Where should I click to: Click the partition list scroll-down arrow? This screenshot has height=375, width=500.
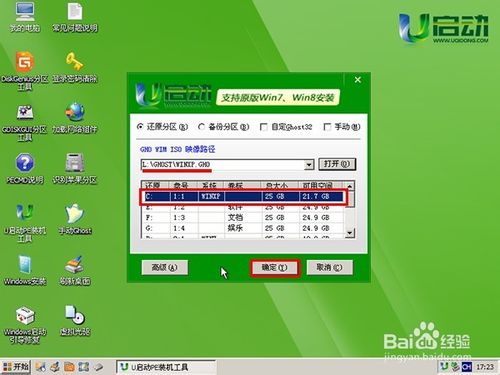pyautogui.click(x=350, y=233)
